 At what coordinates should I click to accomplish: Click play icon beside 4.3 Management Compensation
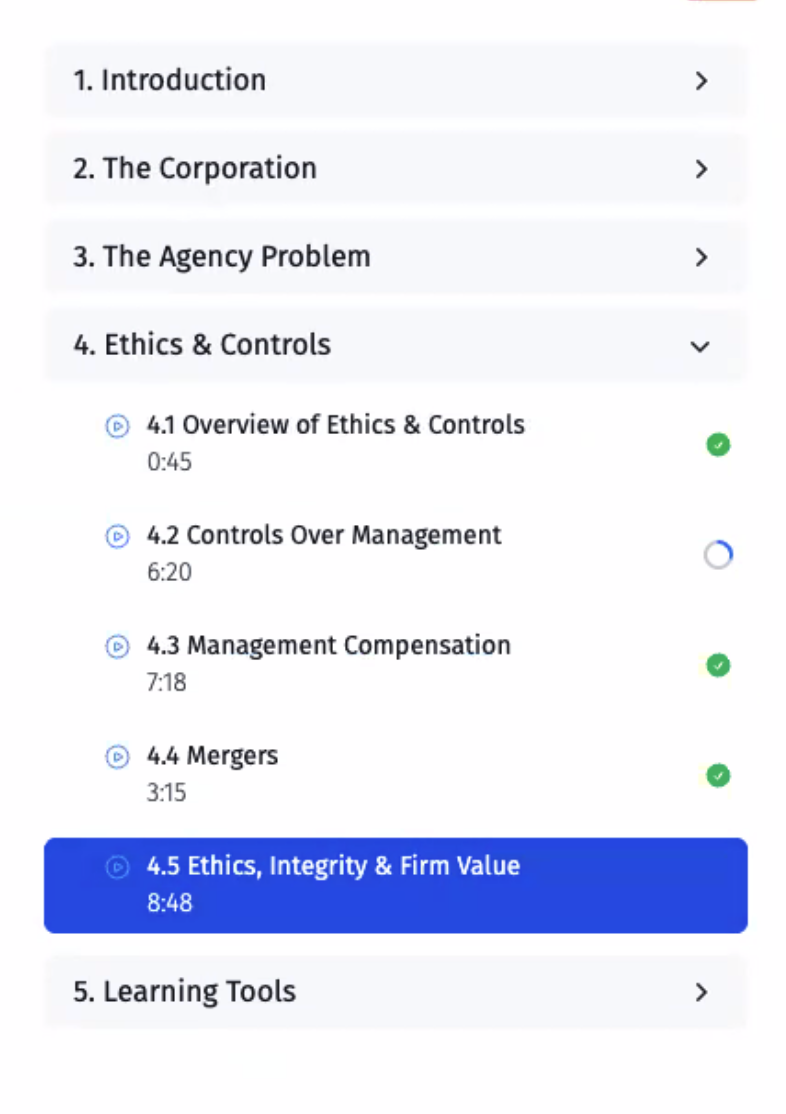tap(117, 646)
